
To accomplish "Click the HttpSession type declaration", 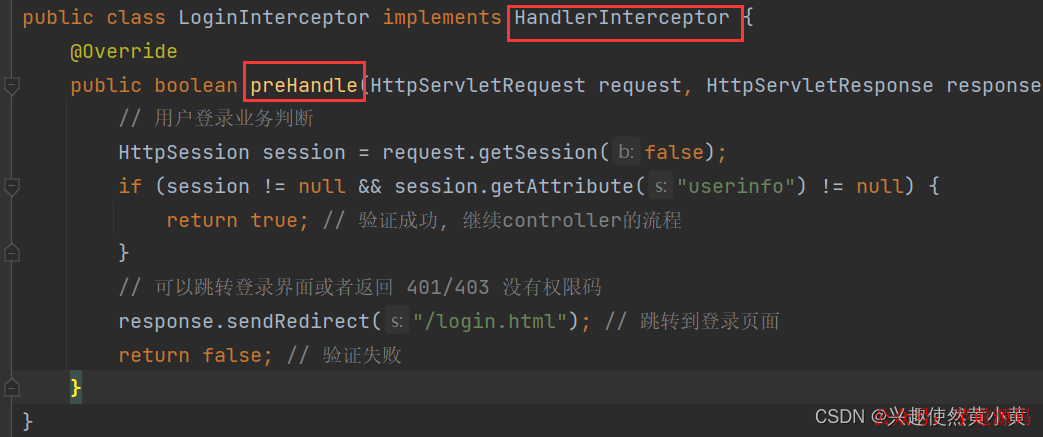I will [184, 152].
